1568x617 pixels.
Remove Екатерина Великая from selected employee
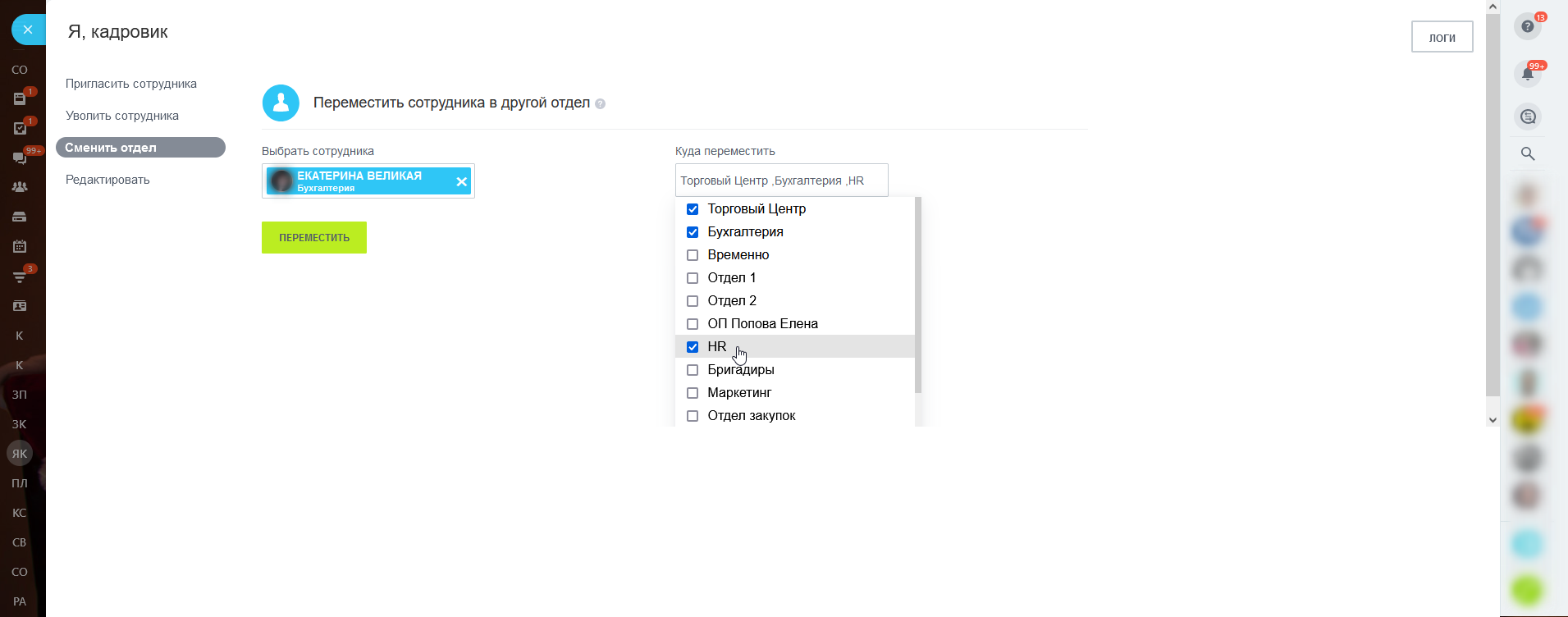(462, 181)
